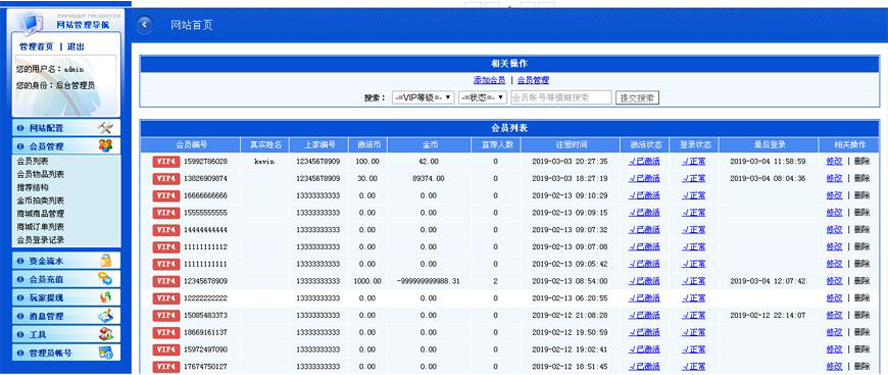
Task: Click the round back arrow icon beside 网站首页
Action: click(x=144, y=24)
